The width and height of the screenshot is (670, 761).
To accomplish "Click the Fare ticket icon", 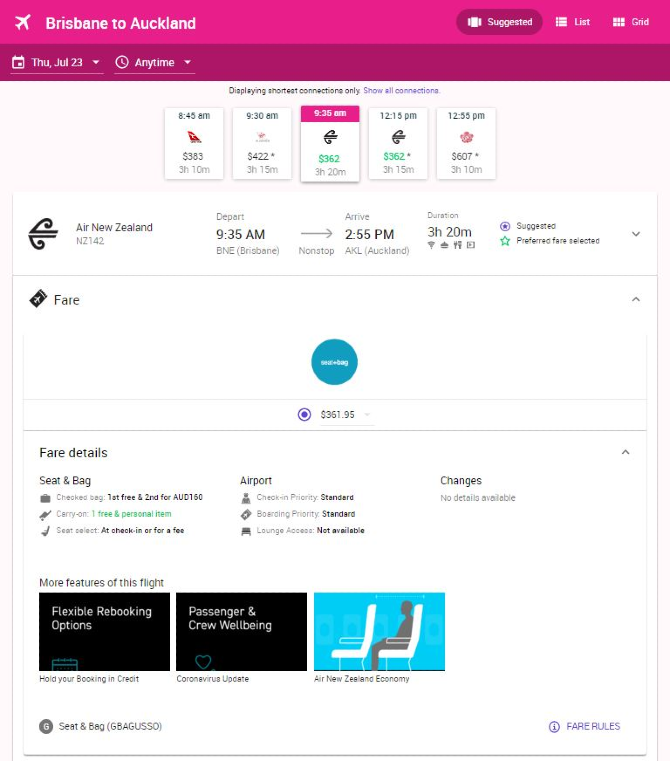I will click(x=38, y=299).
